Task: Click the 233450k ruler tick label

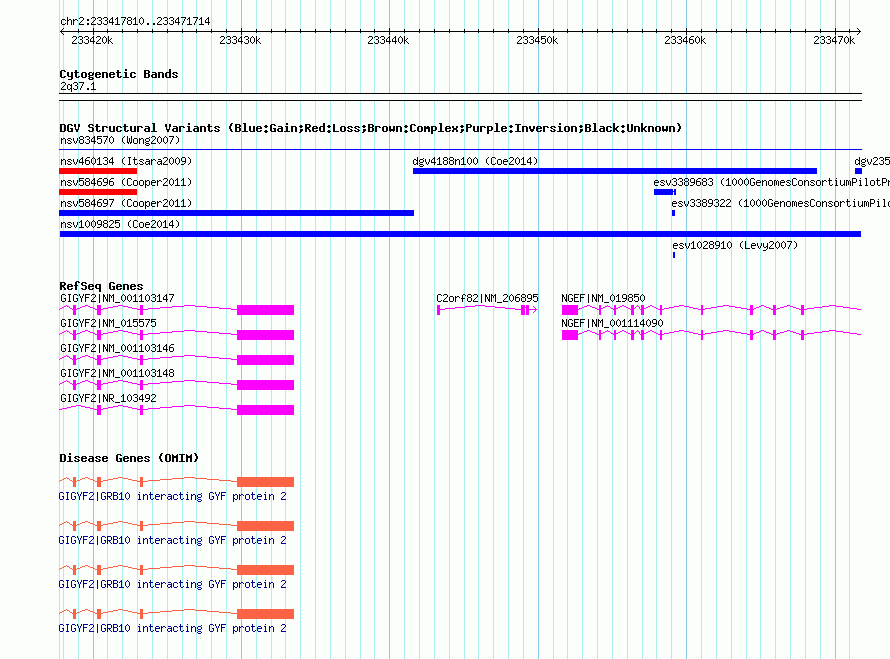Action: point(537,40)
